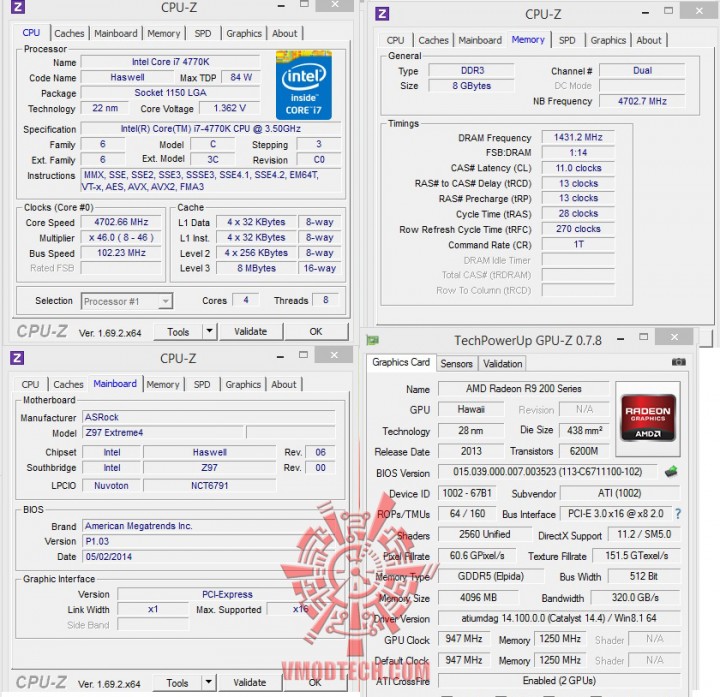Open About tab in the Mainboard window
Viewport: 720px width, 697px height.
(284, 384)
